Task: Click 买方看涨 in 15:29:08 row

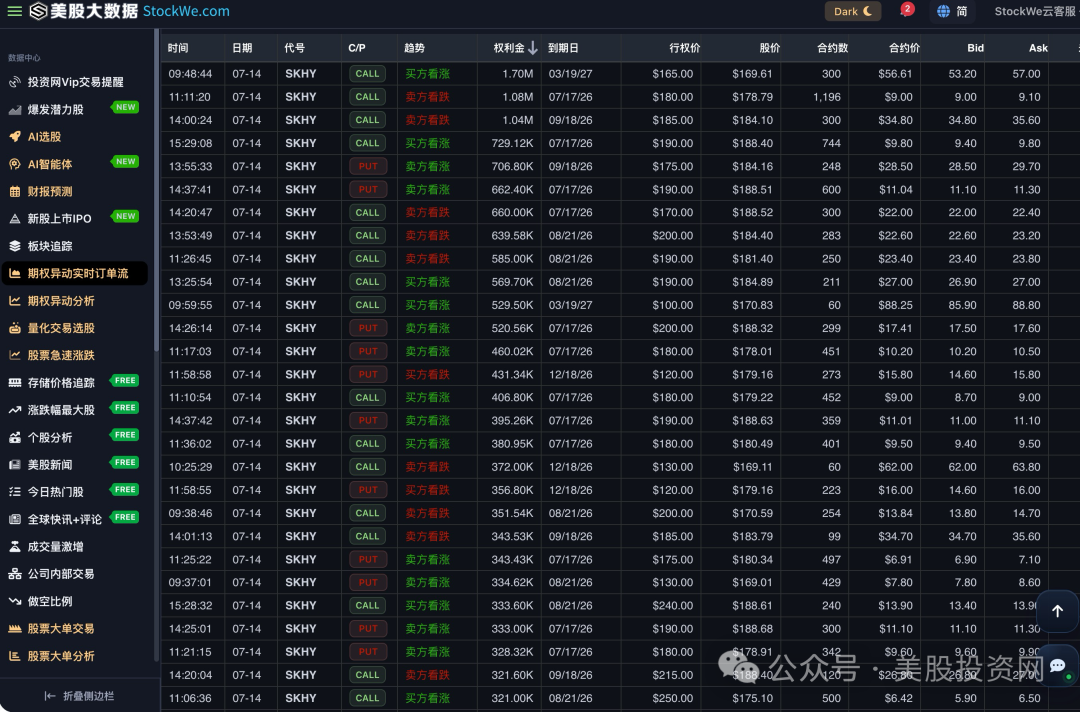Action: coord(427,143)
